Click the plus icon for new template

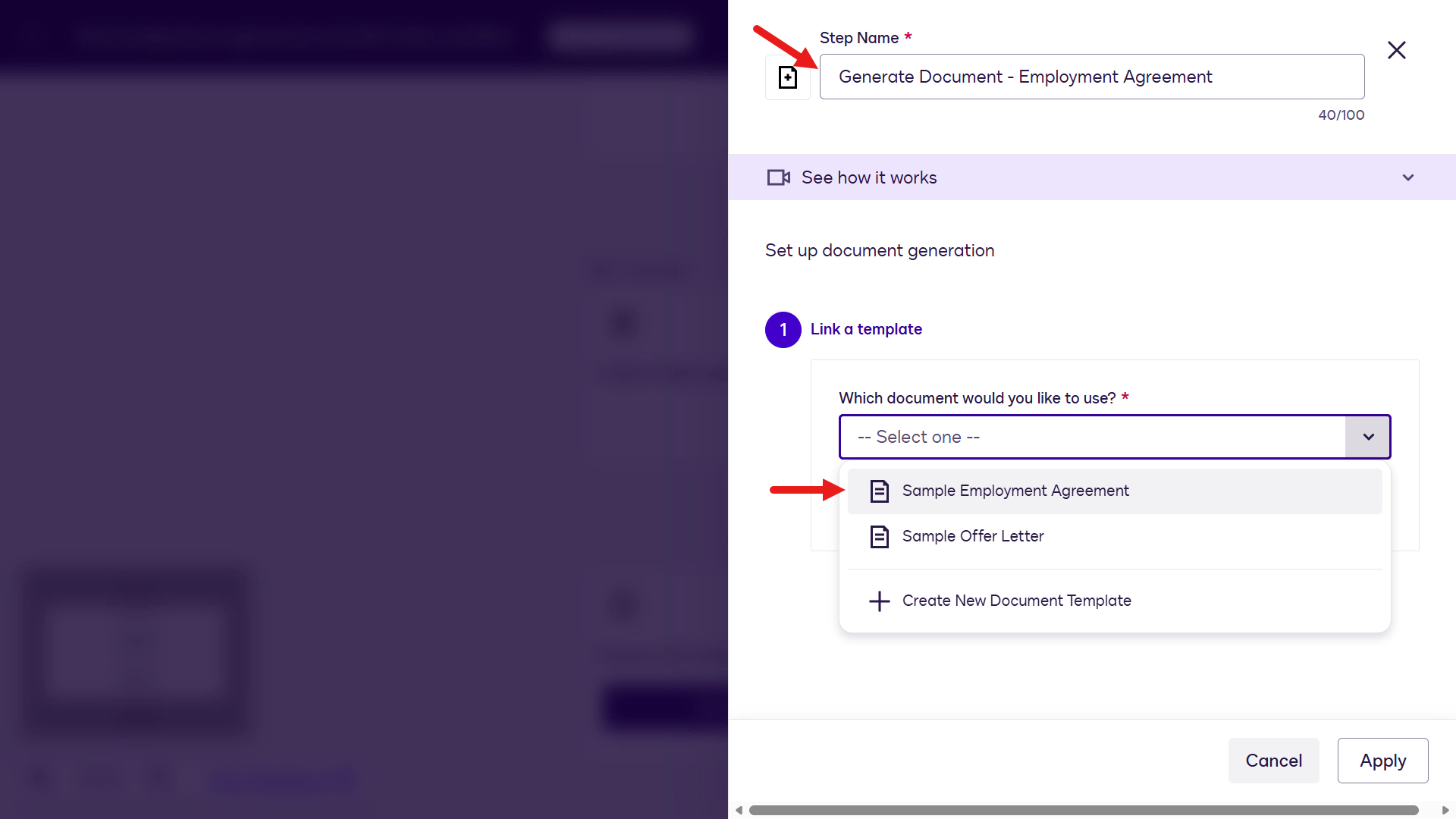pyautogui.click(x=880, y=601)
